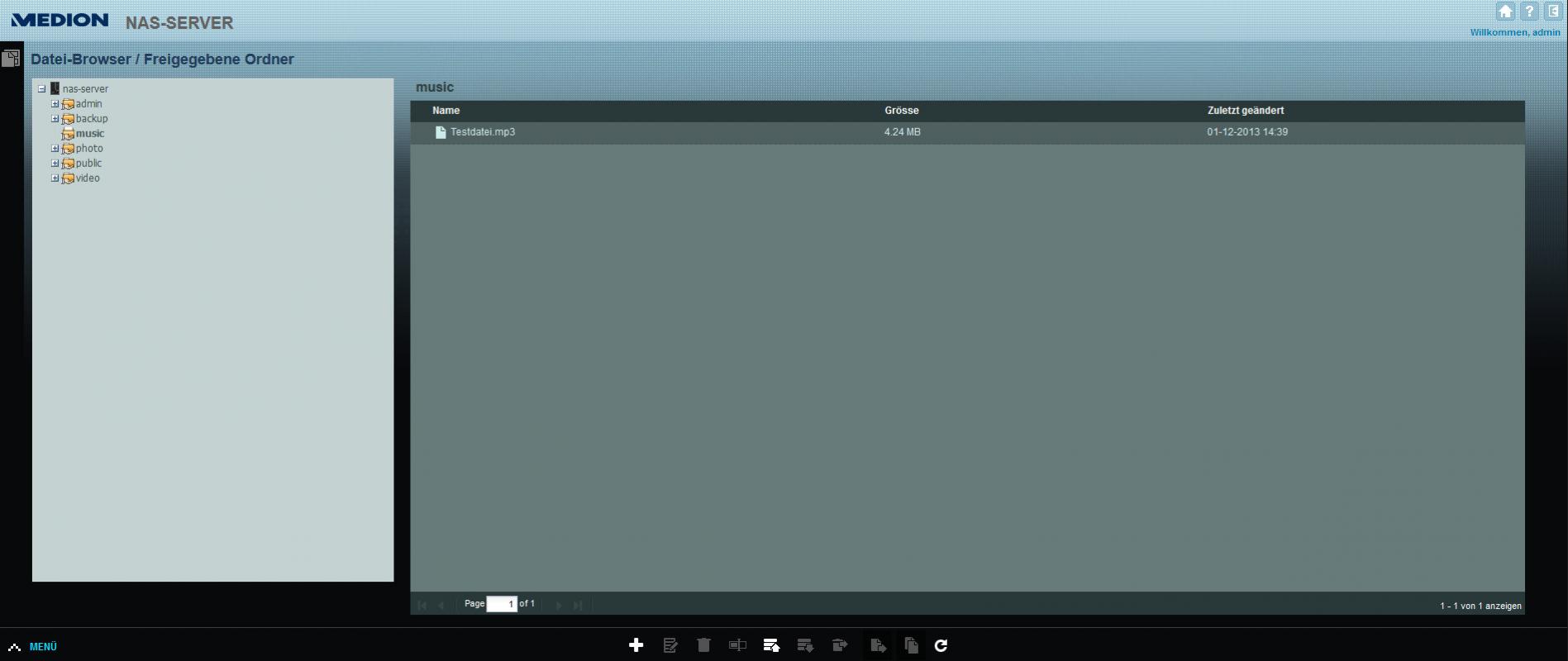Viewport: 1568px width, 661px height.
Task: Click the move file icon
Action: pyautogui.click(x=878, y=645)
